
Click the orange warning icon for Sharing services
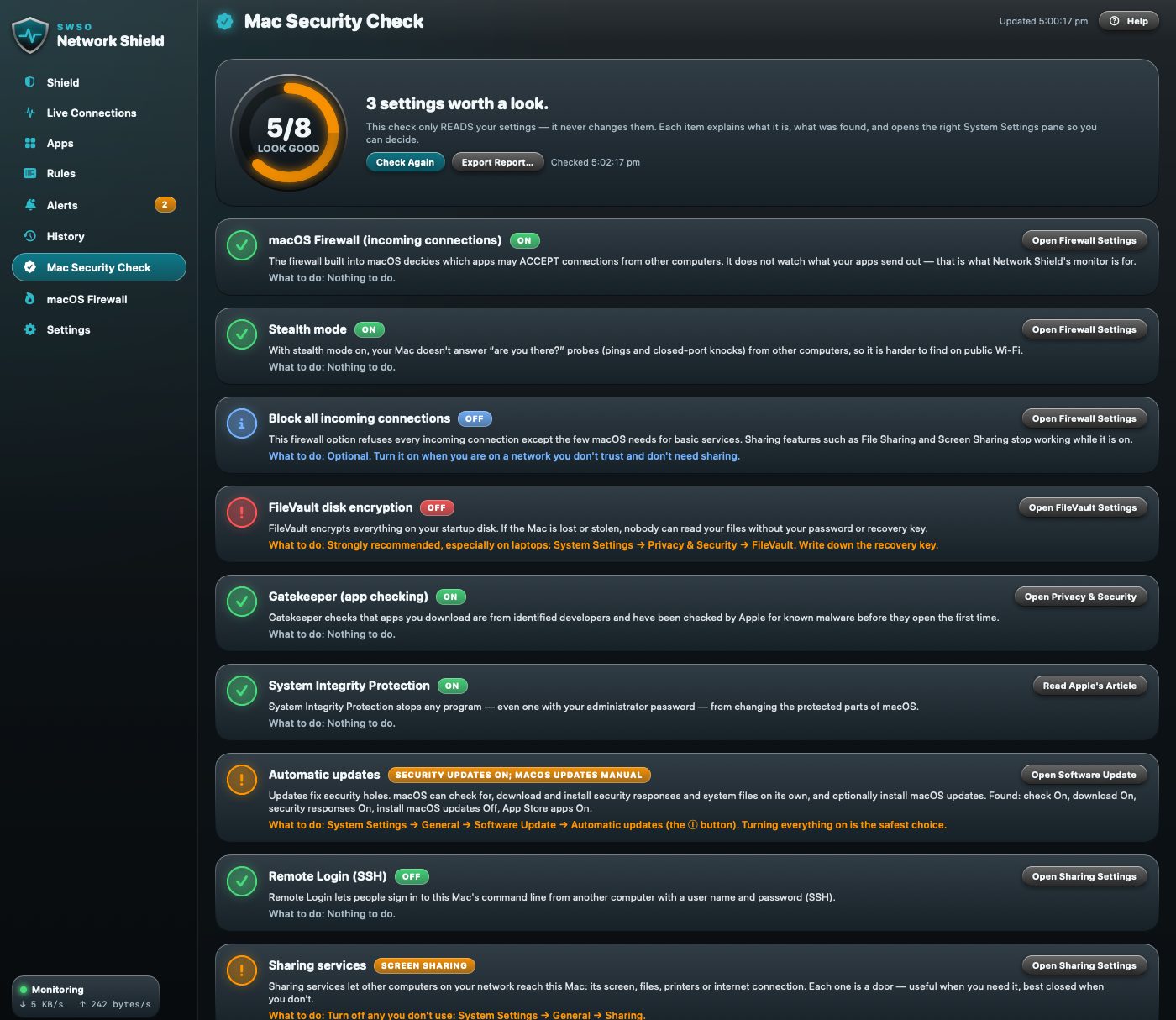click(242, 970)
